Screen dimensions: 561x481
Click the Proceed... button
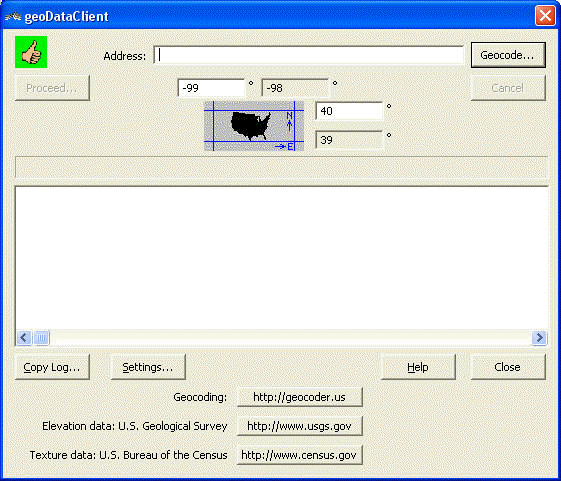pyautogui.click(x=52, y=88)
